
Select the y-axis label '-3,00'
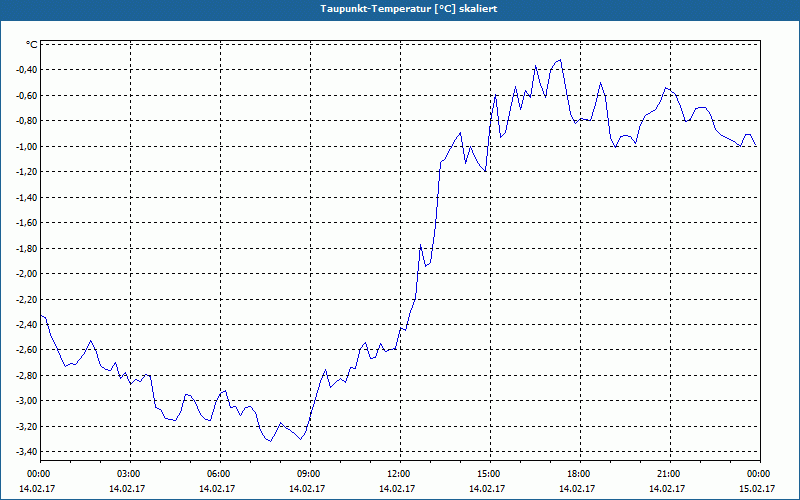coord(28,401)
